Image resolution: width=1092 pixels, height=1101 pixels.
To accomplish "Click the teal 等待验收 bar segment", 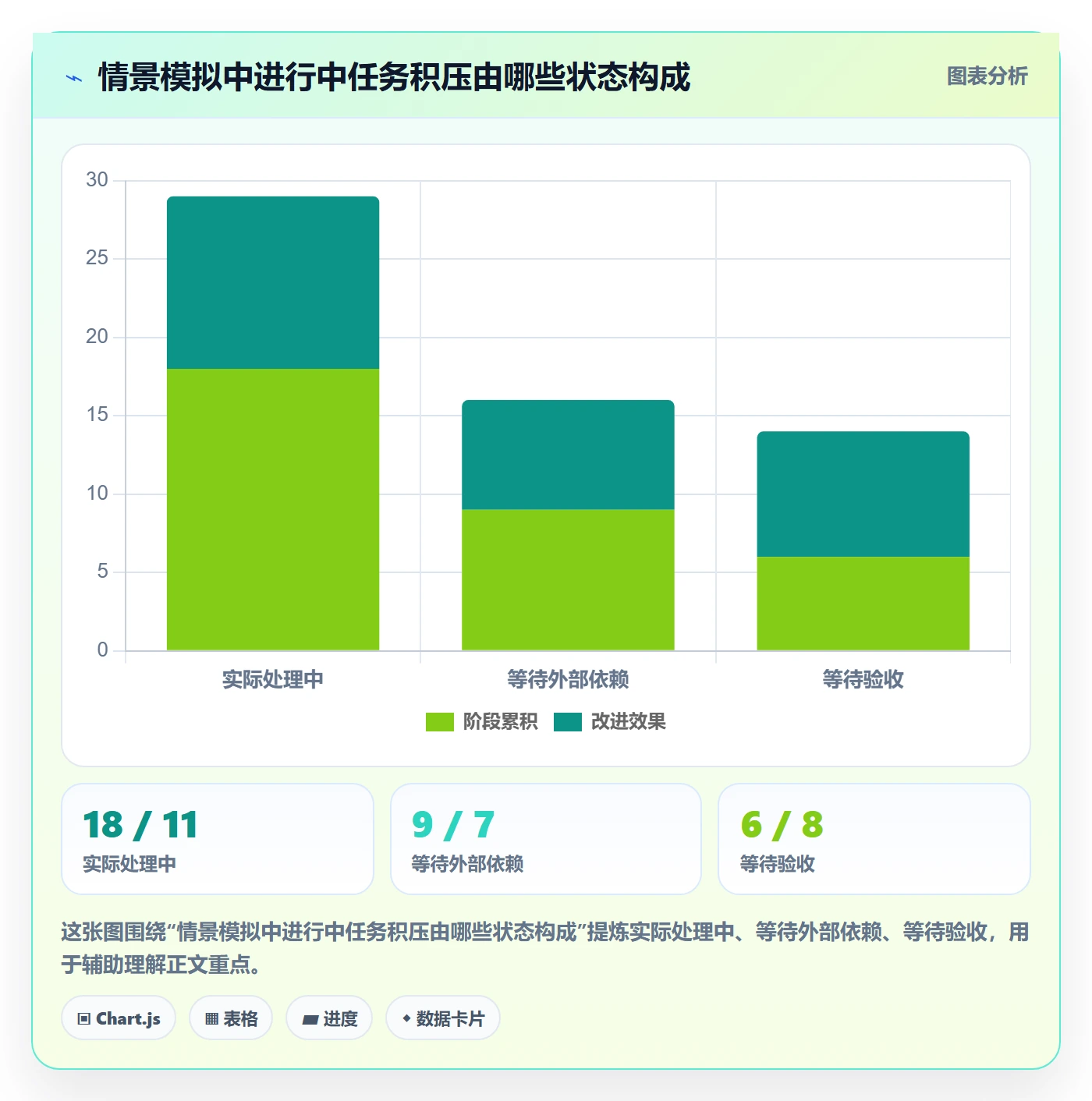I will [863, 494].
